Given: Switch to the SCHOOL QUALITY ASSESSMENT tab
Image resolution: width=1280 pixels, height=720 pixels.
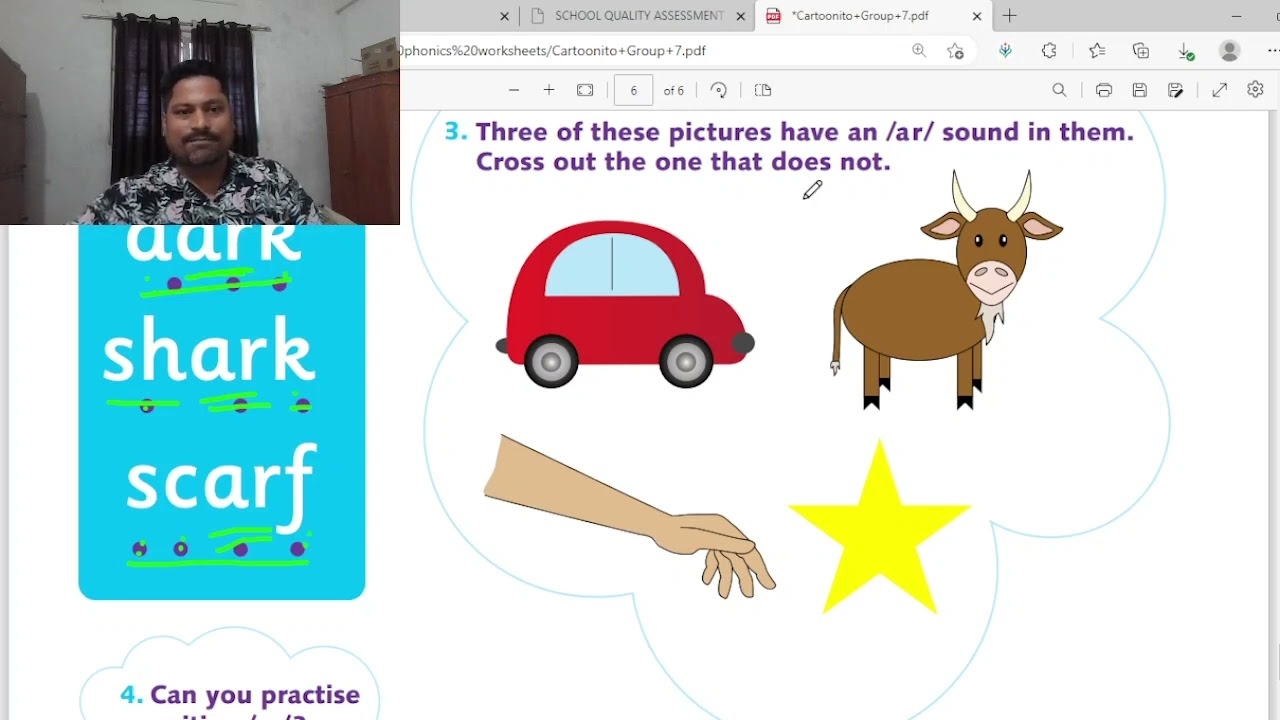Looking at the screenshot, I should point(637,16).
